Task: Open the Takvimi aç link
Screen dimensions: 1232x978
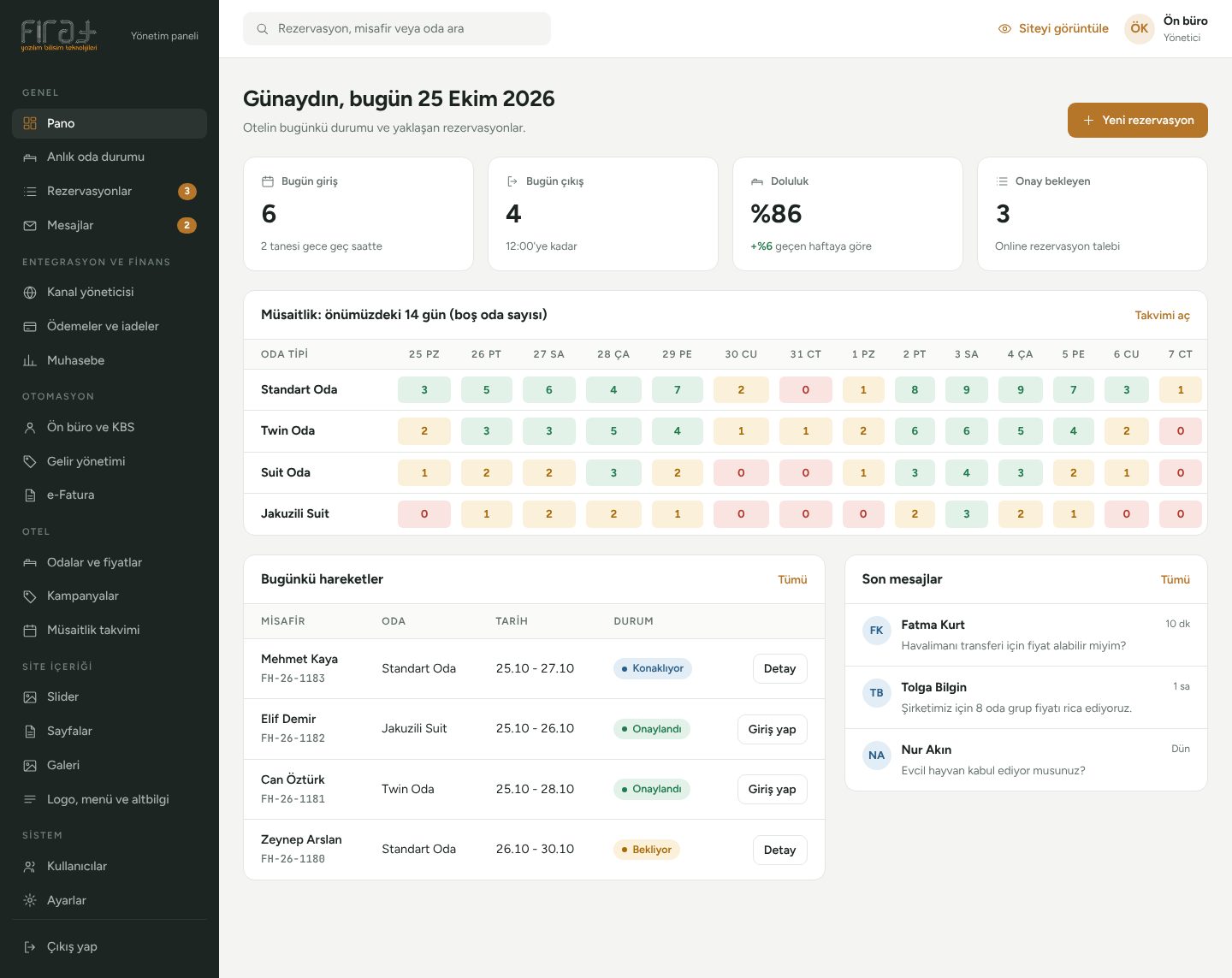Action: (x=1162, y=316)
